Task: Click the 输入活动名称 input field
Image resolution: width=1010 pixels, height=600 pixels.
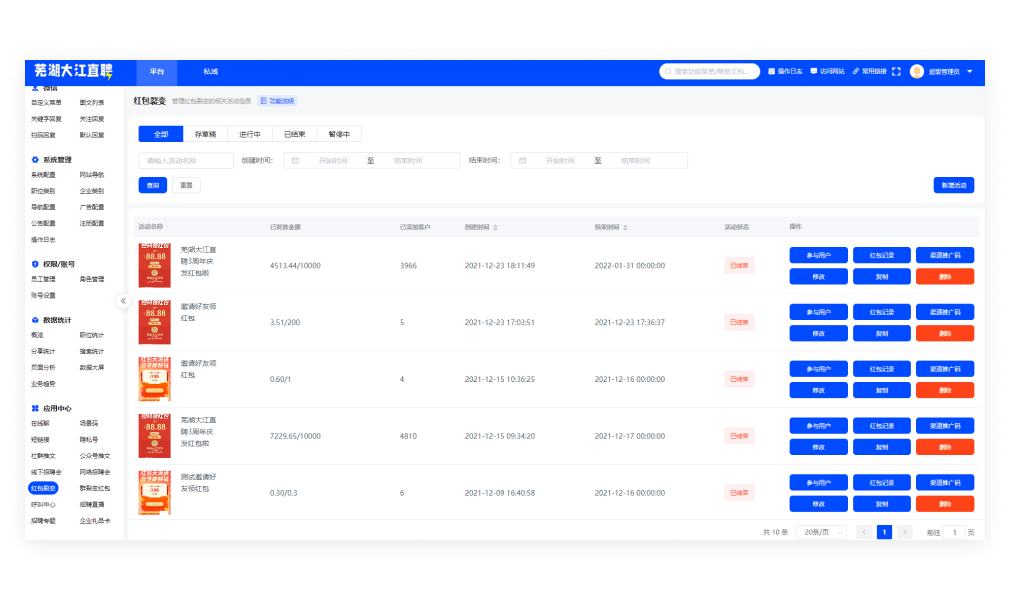Action: (185, 160)
